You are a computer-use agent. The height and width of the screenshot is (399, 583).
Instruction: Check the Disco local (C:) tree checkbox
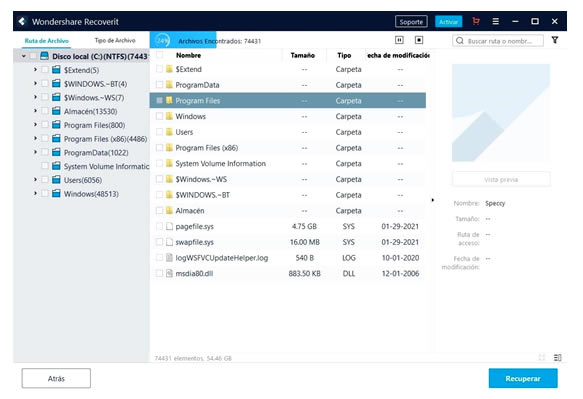pos(33,56)
